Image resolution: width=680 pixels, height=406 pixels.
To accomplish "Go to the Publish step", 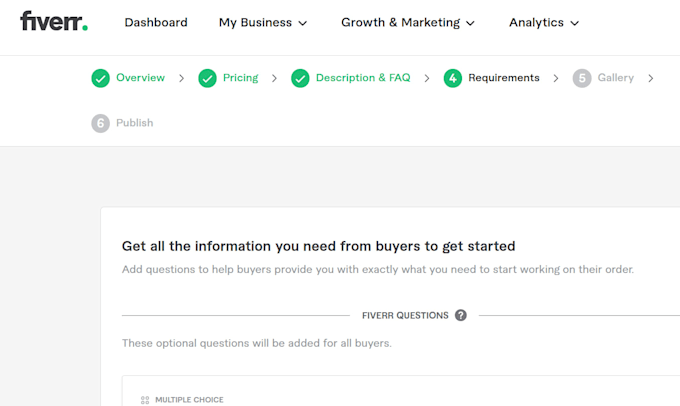I will click(x=134, y=123).
